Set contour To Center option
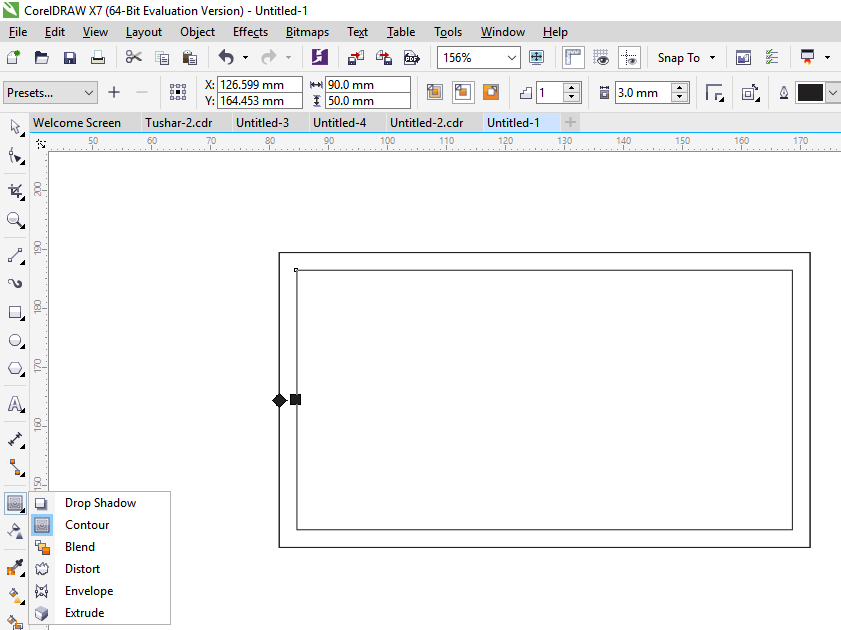The image size is (841, 630). (435, 92)
